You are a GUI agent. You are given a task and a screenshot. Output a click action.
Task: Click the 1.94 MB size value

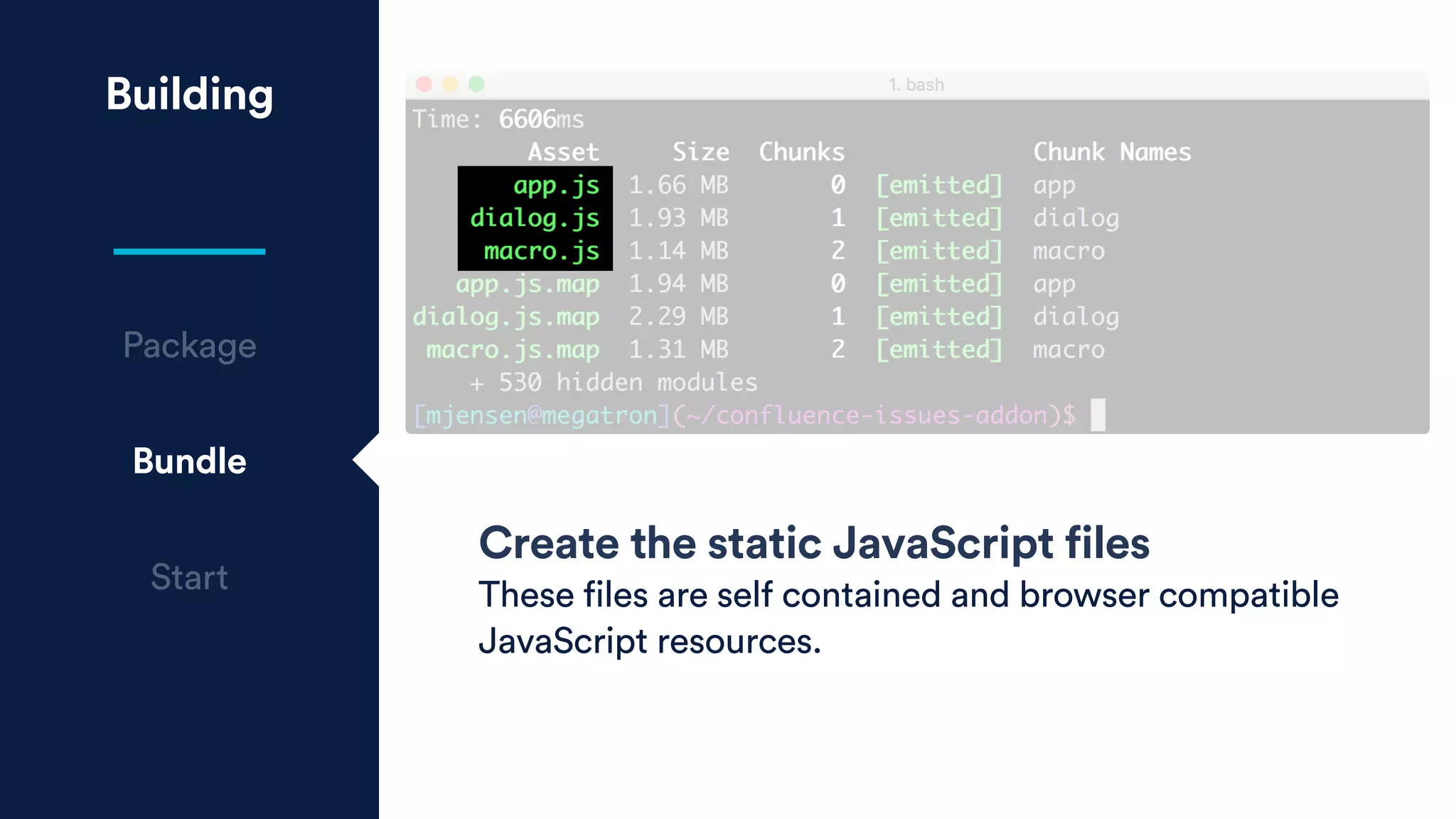[x=679, y=284]
